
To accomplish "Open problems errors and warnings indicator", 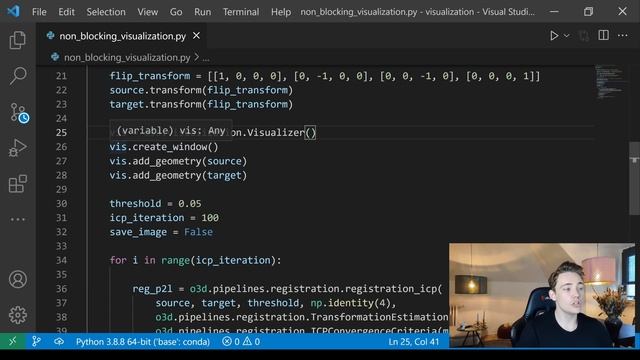I will (241, 342).
